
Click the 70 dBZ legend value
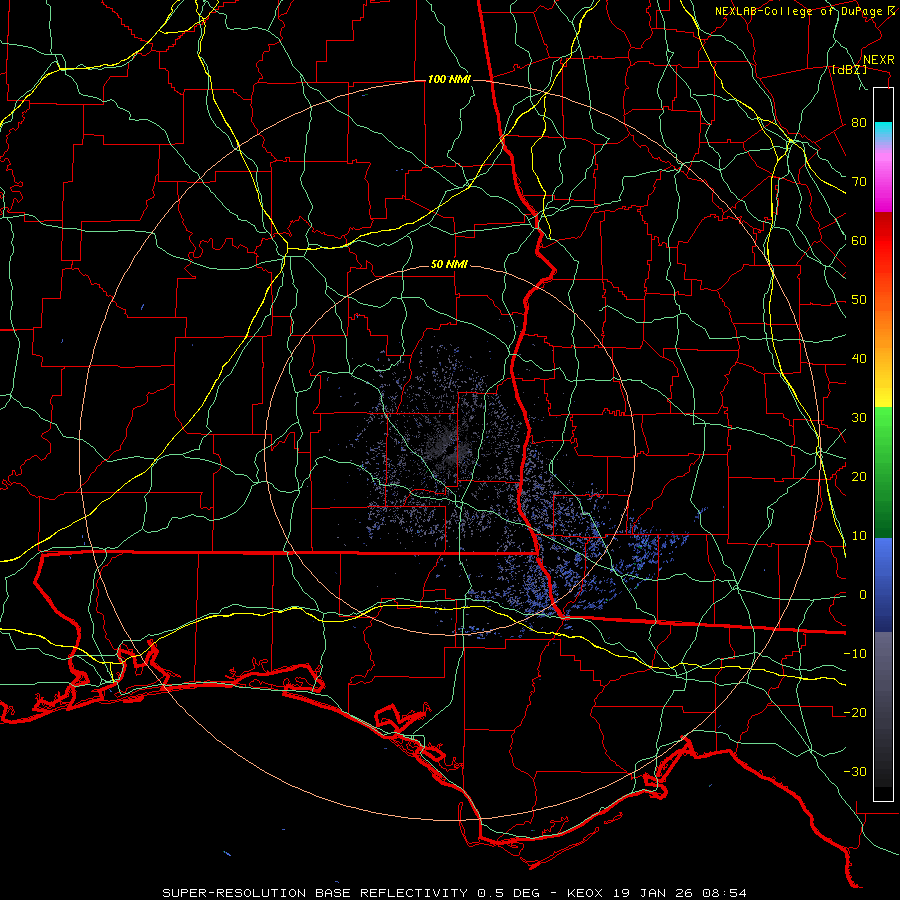(x=859, y=181)
